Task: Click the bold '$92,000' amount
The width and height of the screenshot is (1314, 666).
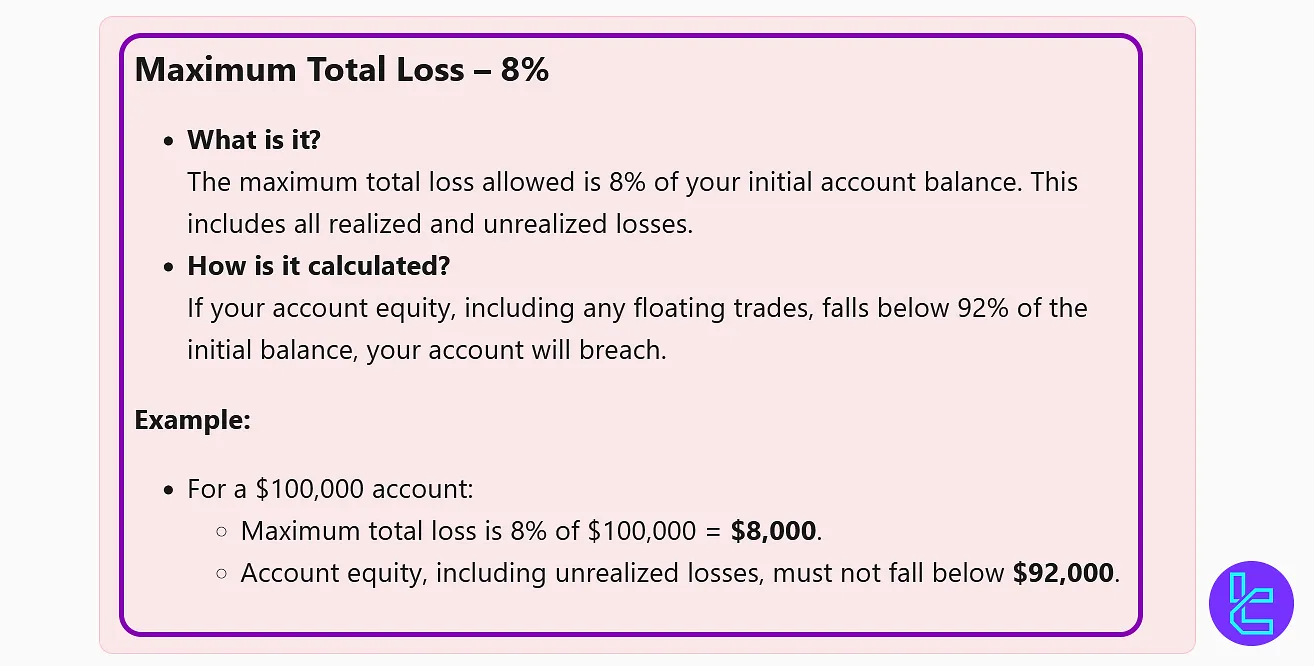Action: 1062,573
